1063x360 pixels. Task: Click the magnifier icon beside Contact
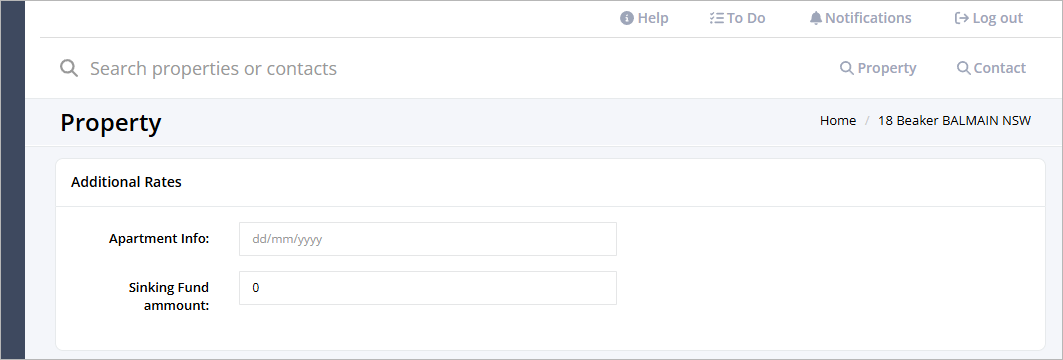coord(963,68)
